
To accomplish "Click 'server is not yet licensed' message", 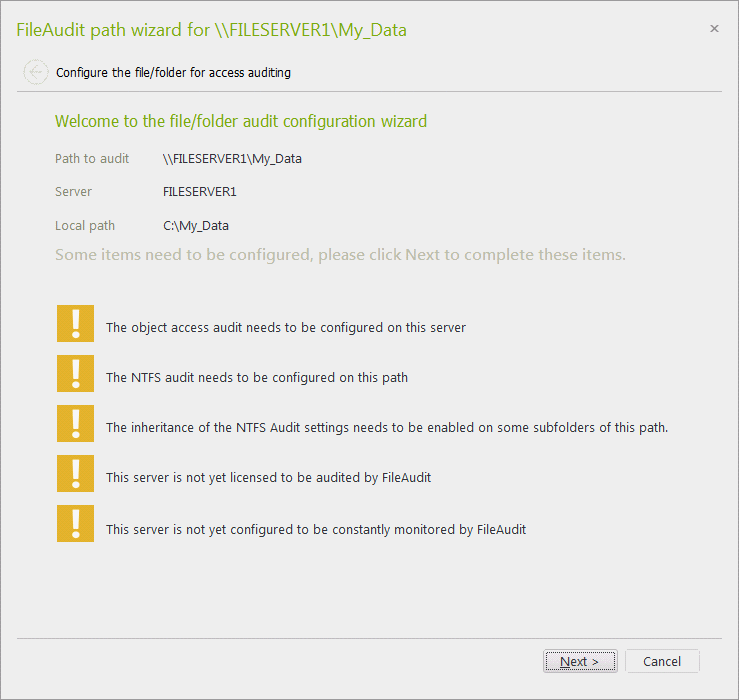I will (268, 477).
